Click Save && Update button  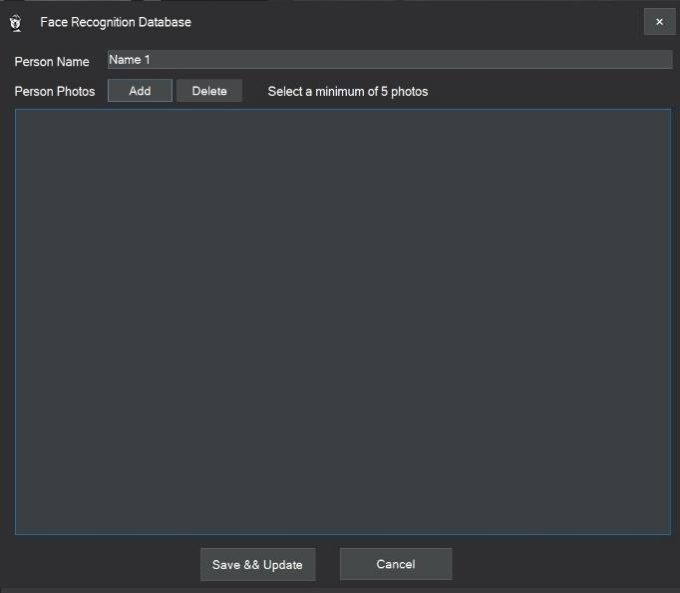pyautogui.click(x=258, y=564)
